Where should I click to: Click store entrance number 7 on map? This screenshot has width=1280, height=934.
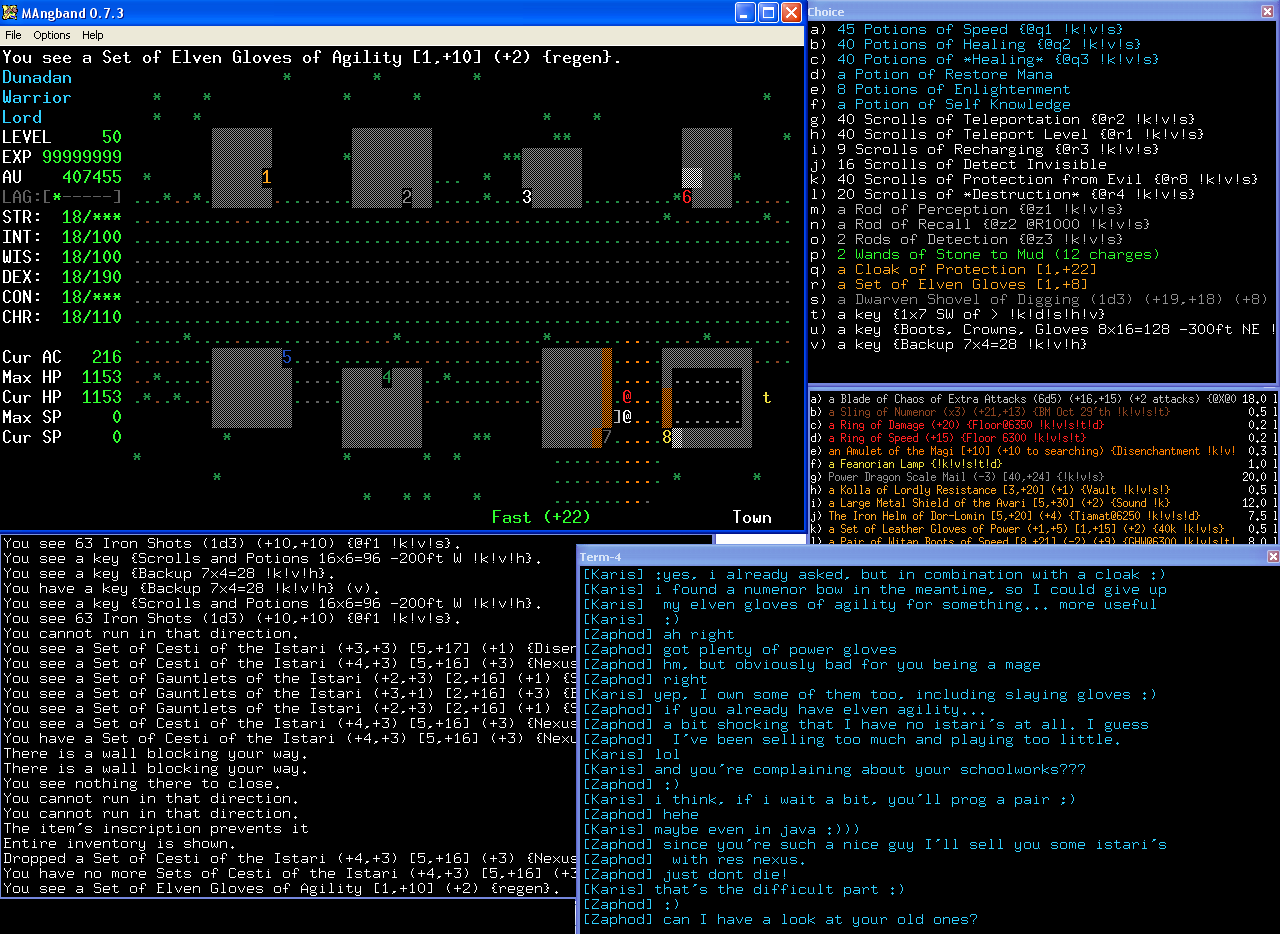[607, 437]
